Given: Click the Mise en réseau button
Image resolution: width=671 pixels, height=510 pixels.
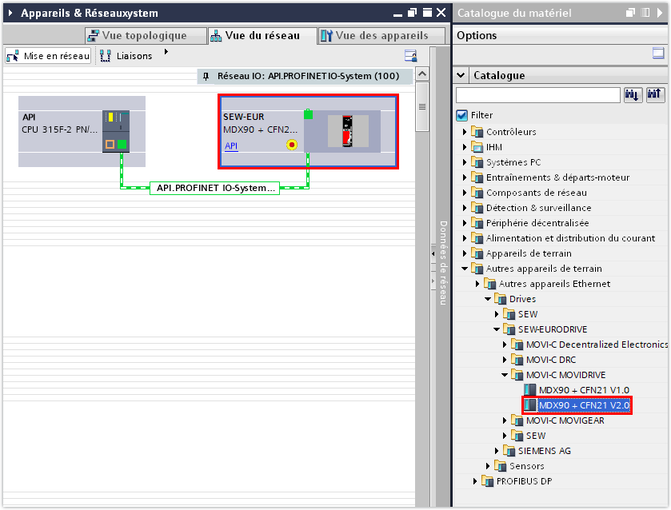Looking at the screenshot, I should coord(48,56).
